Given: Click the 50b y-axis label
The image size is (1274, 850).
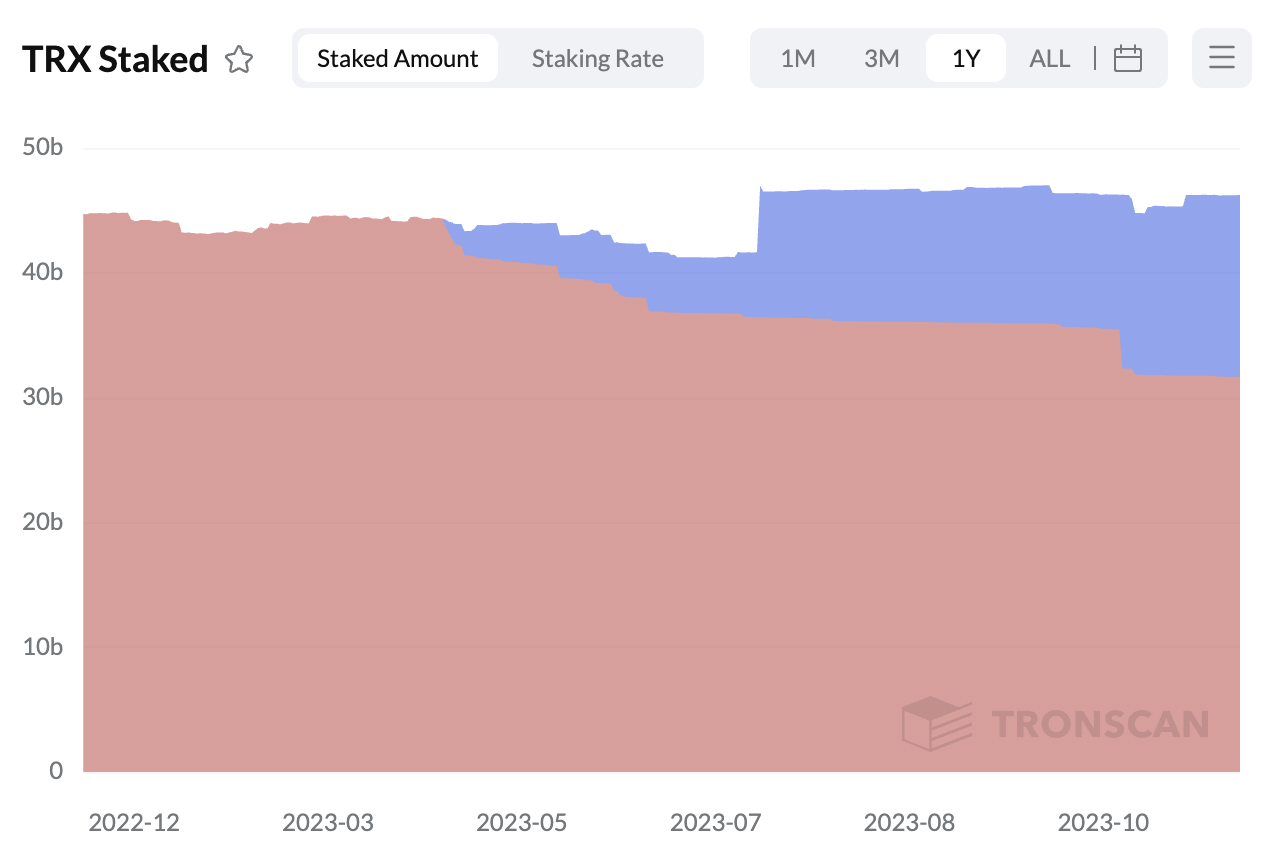Looking at the screenshot, I should click(x=42, y=148).
